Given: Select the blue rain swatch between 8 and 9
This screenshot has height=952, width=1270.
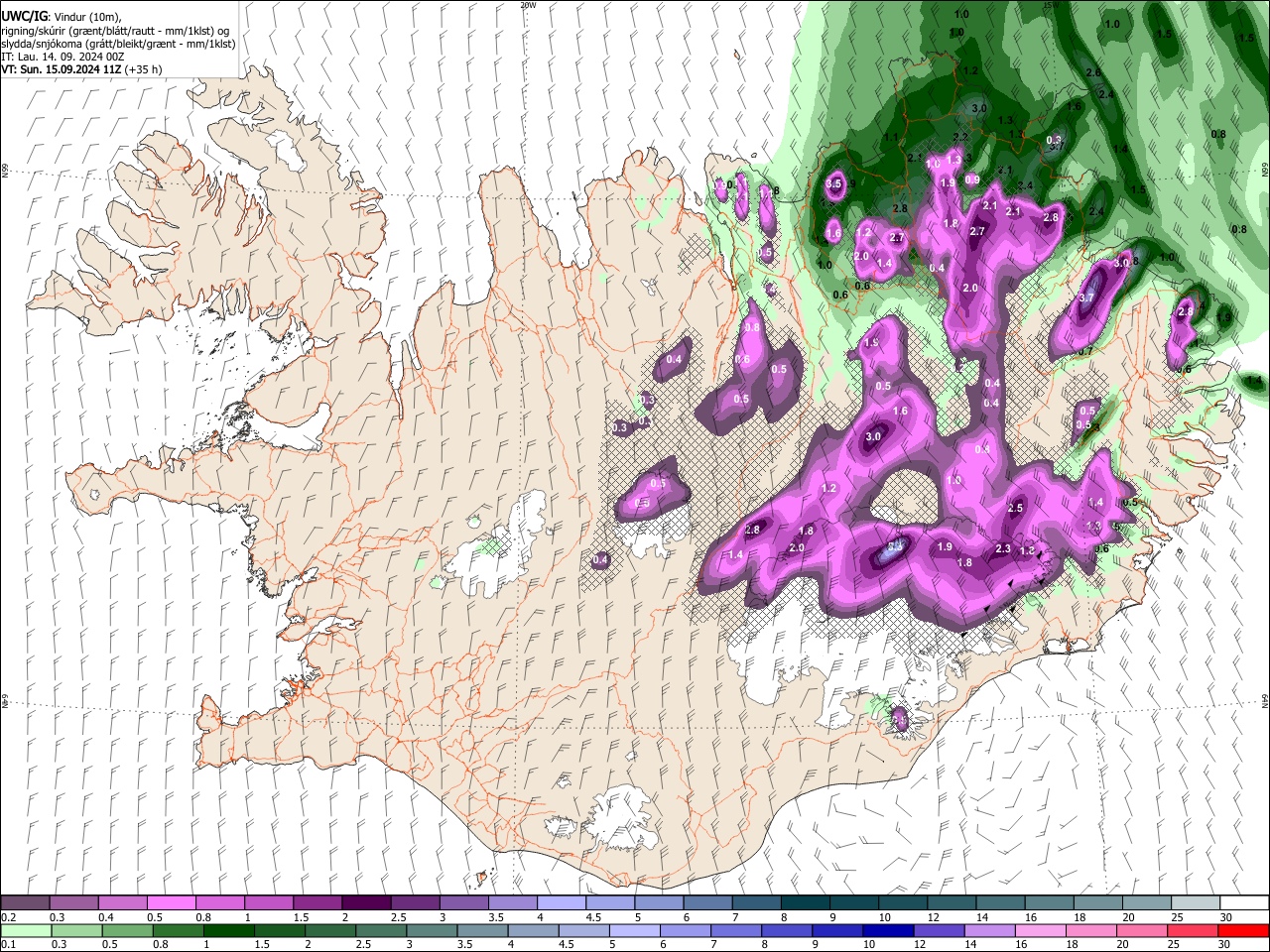Looking at the screenshot, I should click(787, 930).
